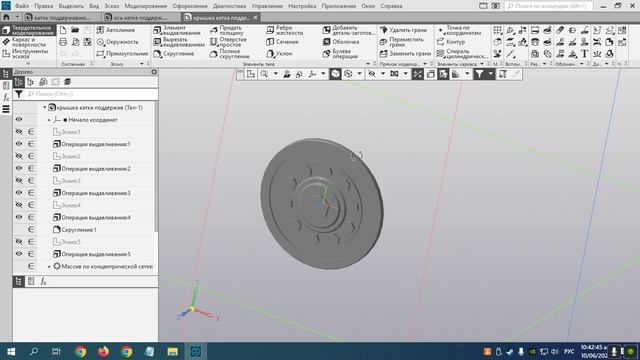The width and height of the screenshot is (640, 360).
Task: Select the Сечение section tool
Action: (x=282, y=42)
